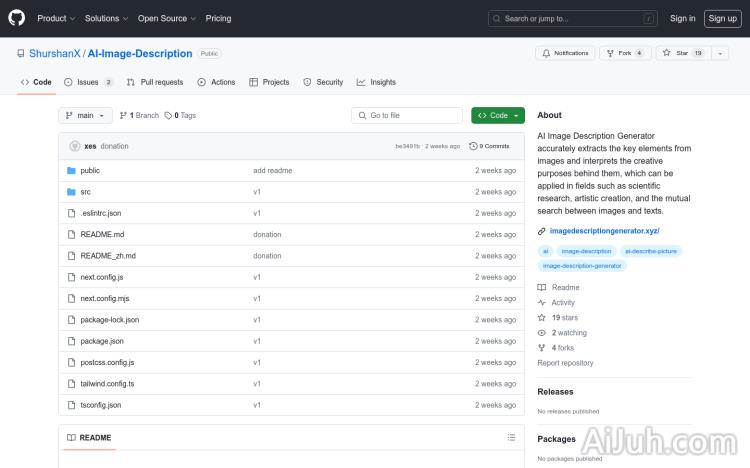The height and width of the screenshot is (468, 750).
Task: Click the README outline list icon
Action: [x=511, y=437]
